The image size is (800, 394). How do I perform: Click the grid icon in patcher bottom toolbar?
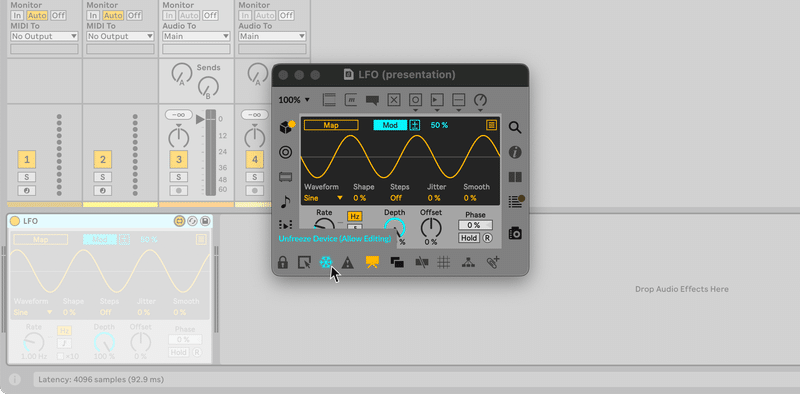click(444, 262)
